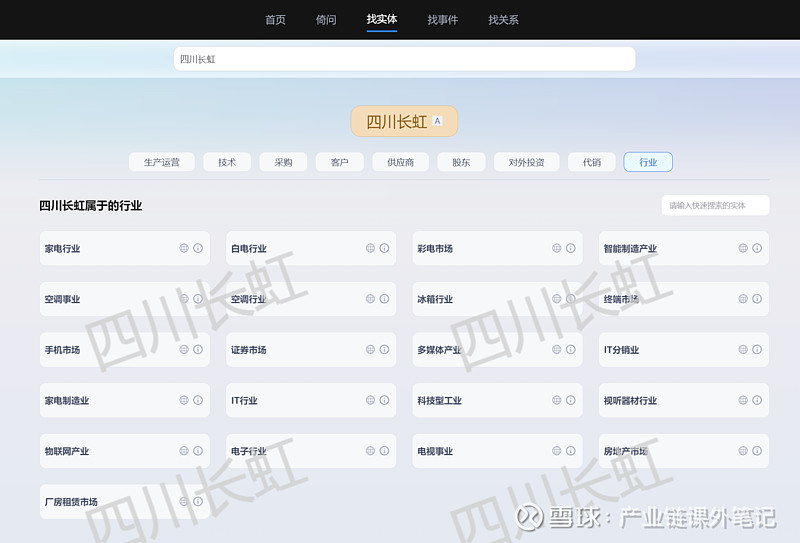Screen dimensions: 800x543
Task: Click the 四川长虹 entity badge
Action: click(x=404, y=121)
